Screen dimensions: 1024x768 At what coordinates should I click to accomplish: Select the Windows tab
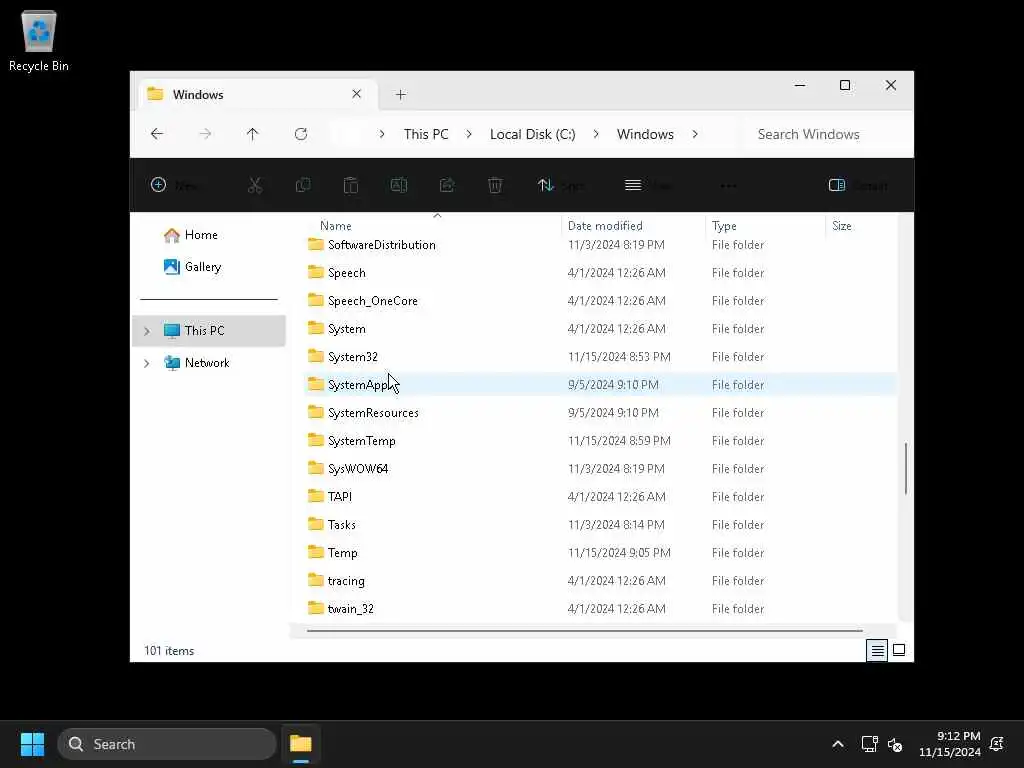[x=257, y=95]
